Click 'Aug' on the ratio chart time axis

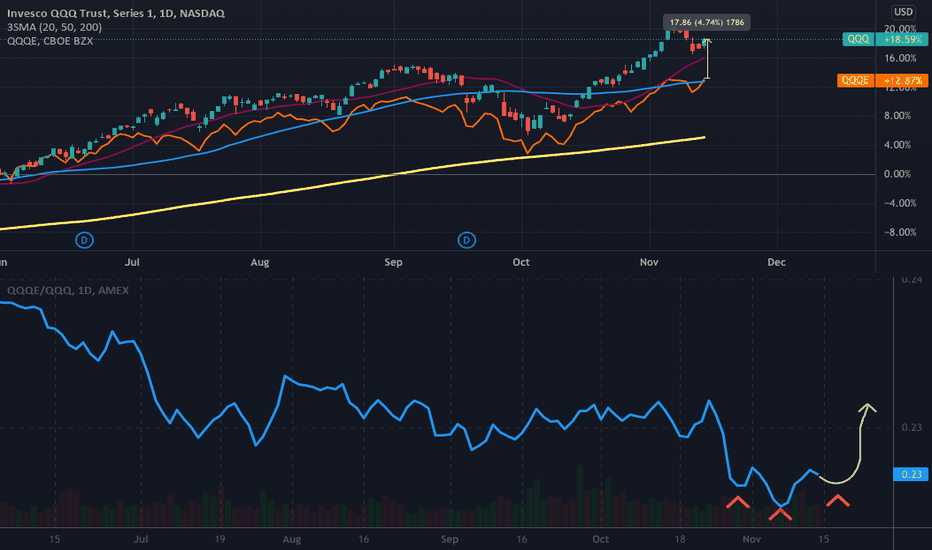pos(291,539)
